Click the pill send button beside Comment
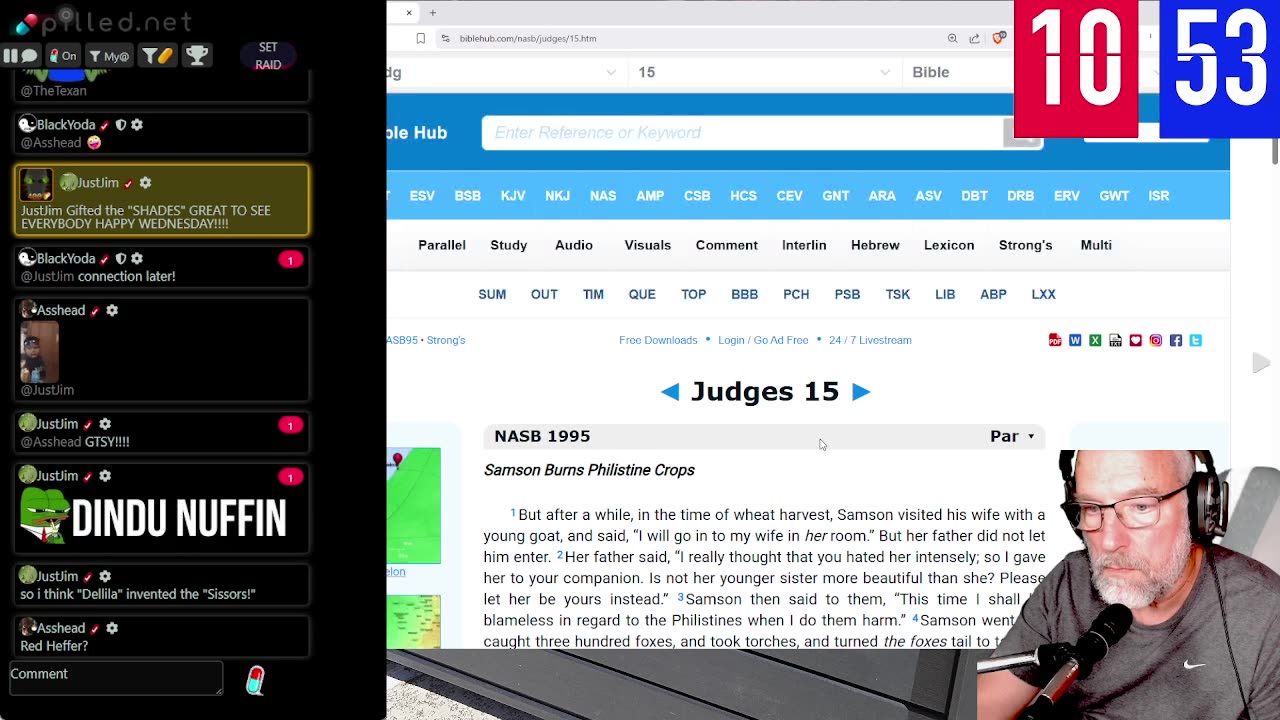1280x720 pixels. pos(256,681)
